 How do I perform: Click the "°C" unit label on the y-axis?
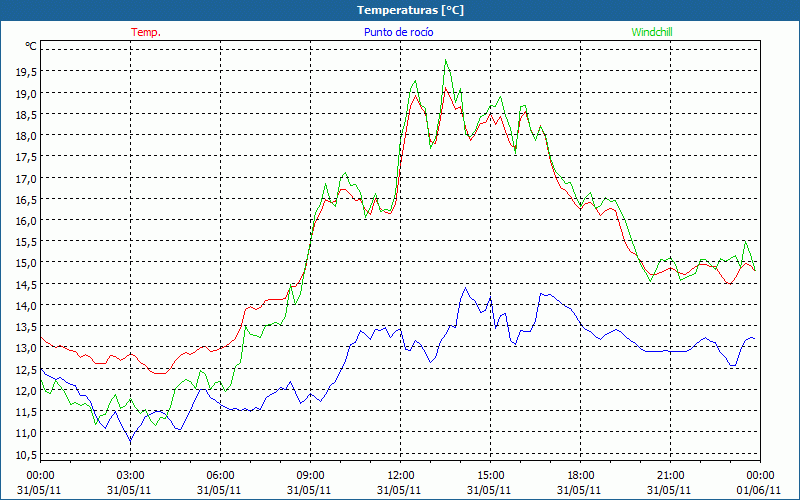point(31,46)
